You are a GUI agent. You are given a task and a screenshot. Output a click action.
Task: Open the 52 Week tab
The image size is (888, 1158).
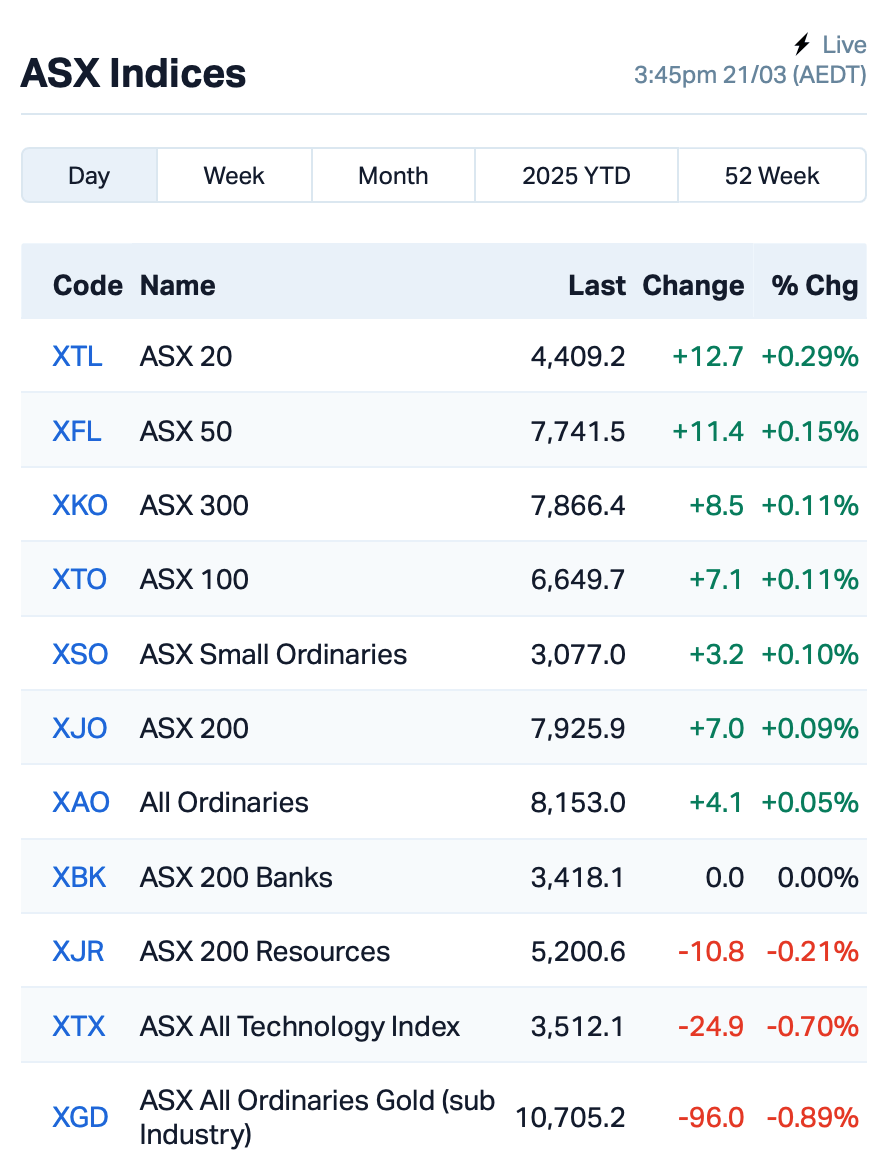tap(772, 176)
